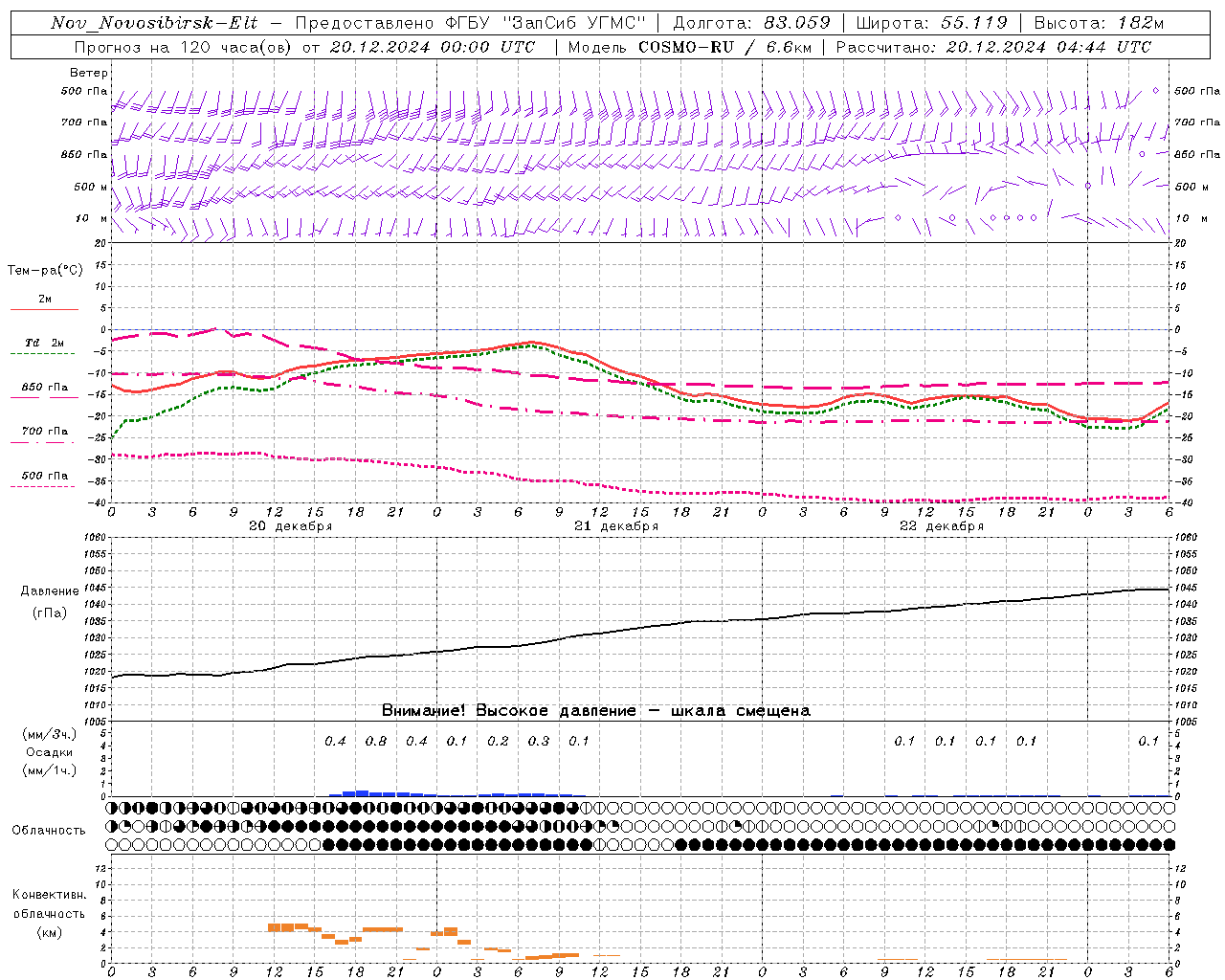Click the 21 декабря date label
This screenshot has width=1225, height=980.
pos(615,526)
